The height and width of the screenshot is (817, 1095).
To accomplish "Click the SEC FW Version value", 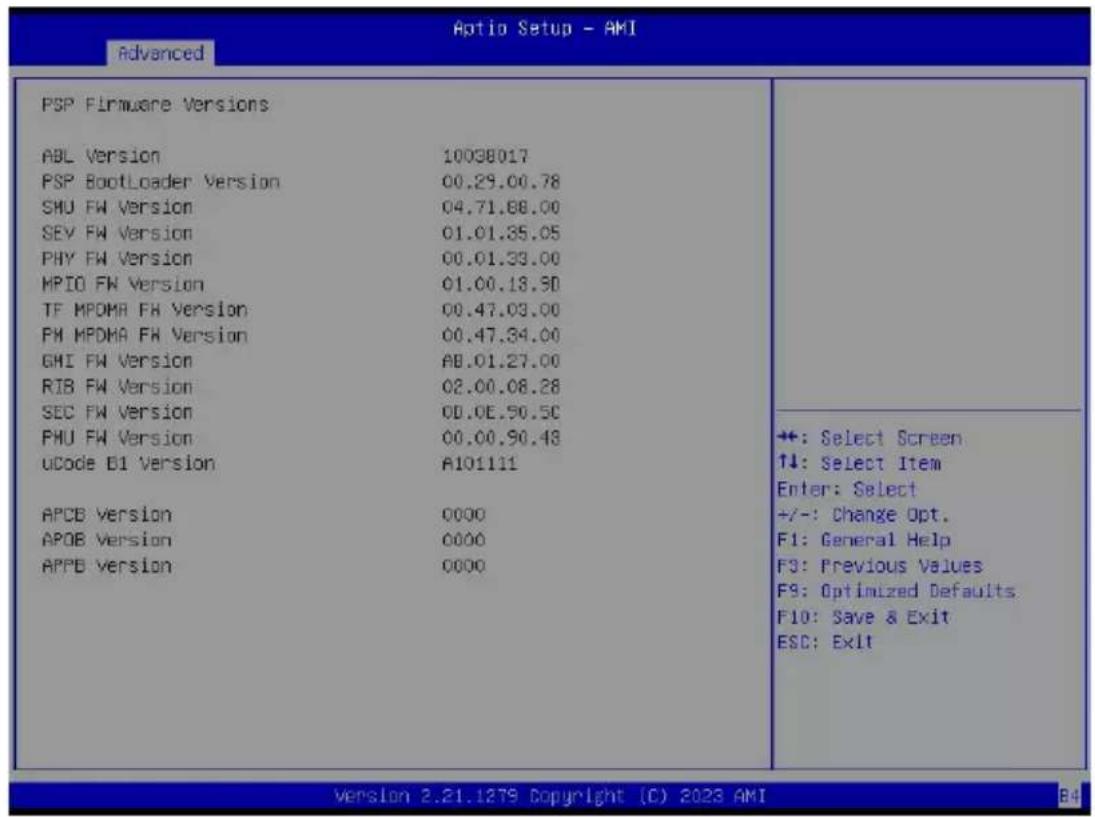I will [501, 412].
